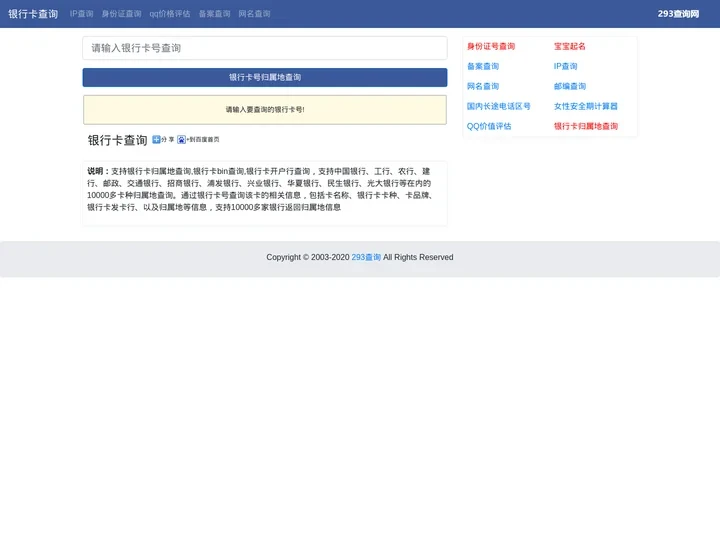Image resolution: width=720 pixels, height=540 pixels.
Task: Open 网名查询 in the top navigation
Action: (x=254, y=14)
